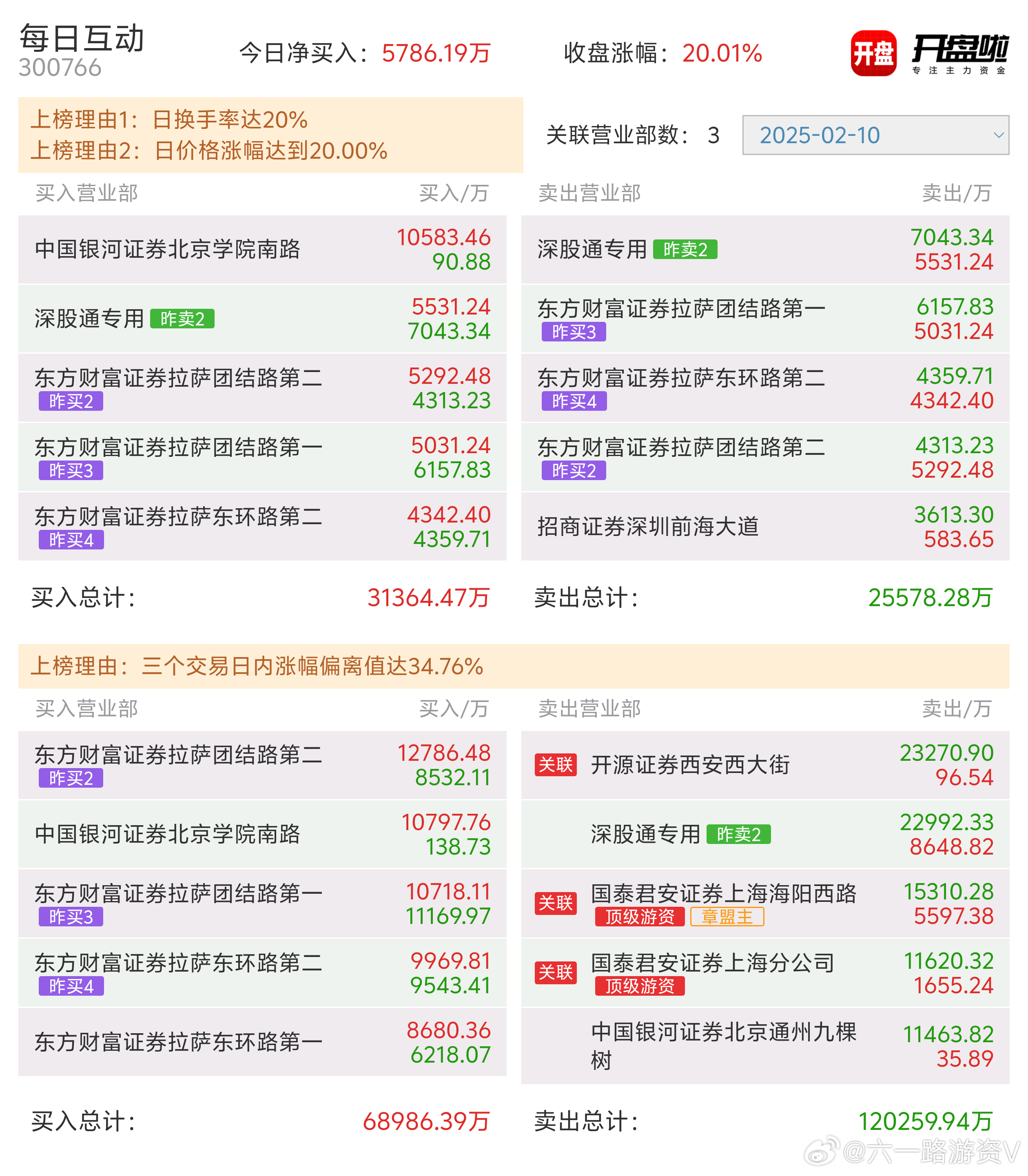The width and height of the screenshot is (1028, 1176).
Task: Click sell amount 7043.34
Action: click(952, 237)
